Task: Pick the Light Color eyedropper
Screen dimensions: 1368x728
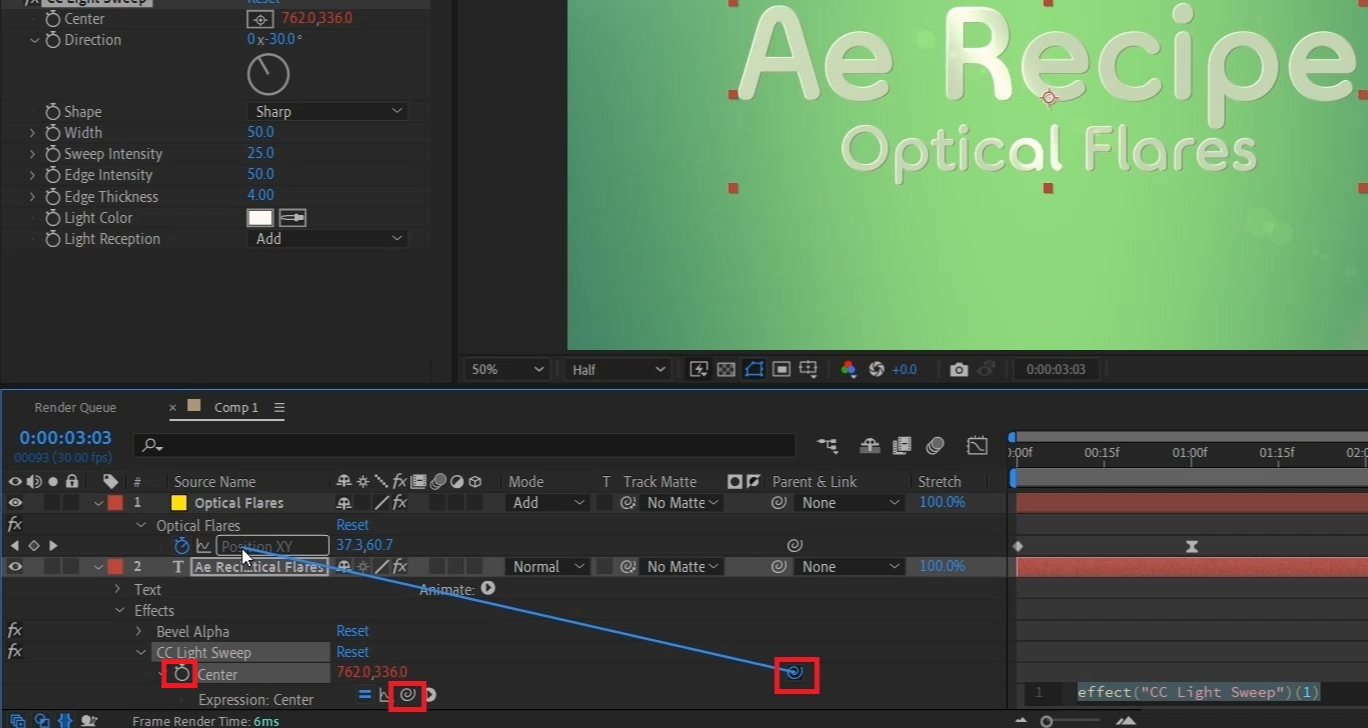Action: point(292,218)
